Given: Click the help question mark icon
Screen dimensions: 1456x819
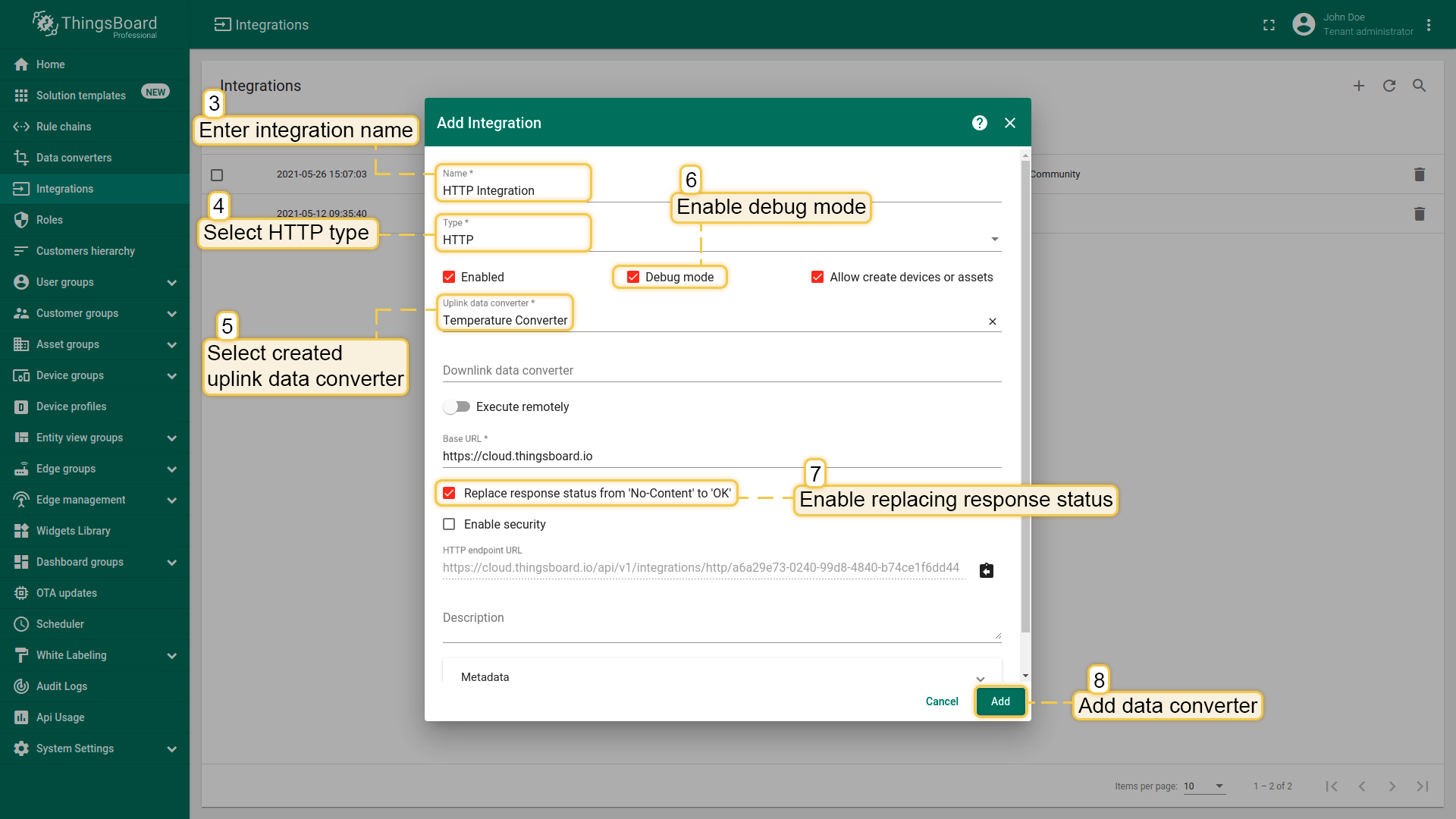Looking at the screenshot, I should click(x=980, y=123).
